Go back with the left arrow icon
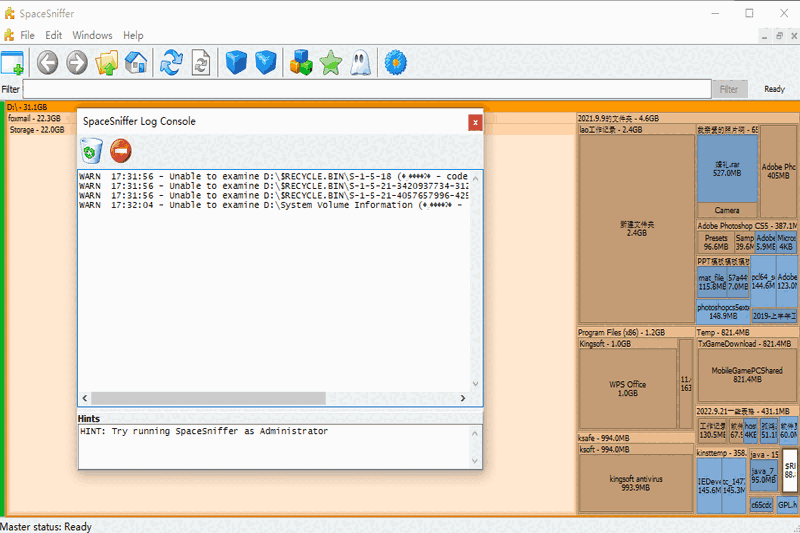 (x=47, y=63)
